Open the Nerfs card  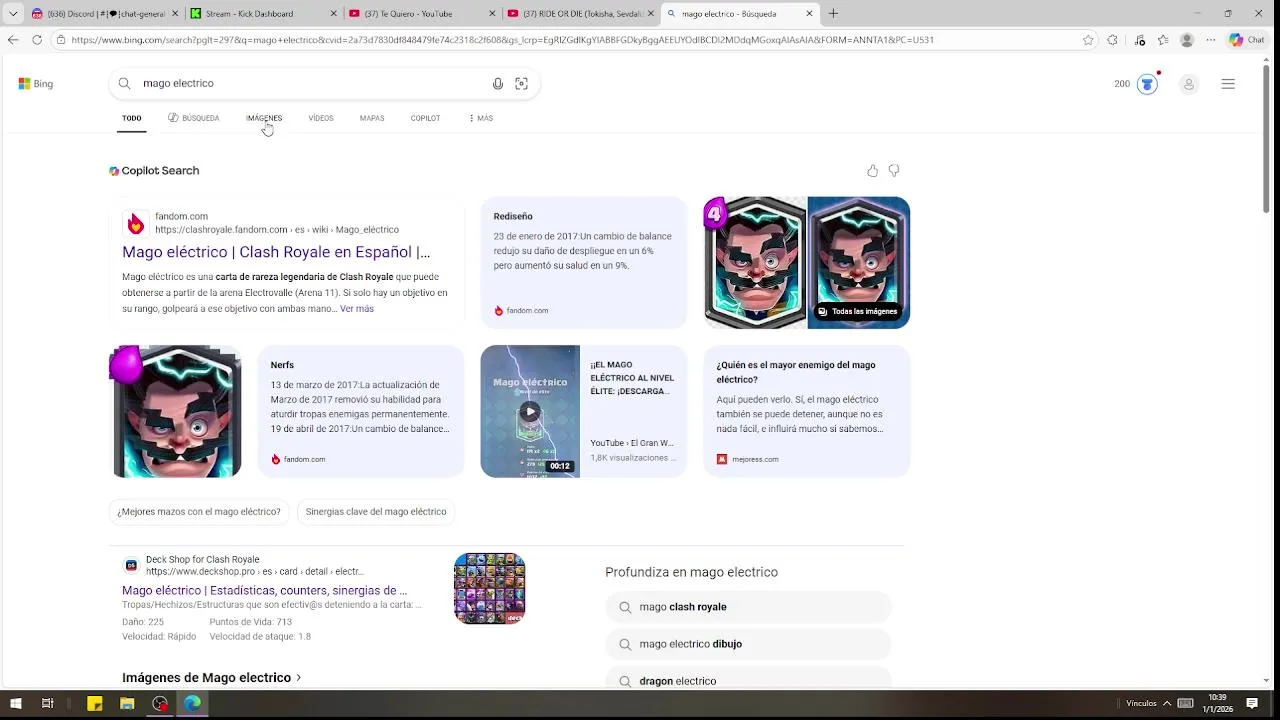click(x=361, y=411)
